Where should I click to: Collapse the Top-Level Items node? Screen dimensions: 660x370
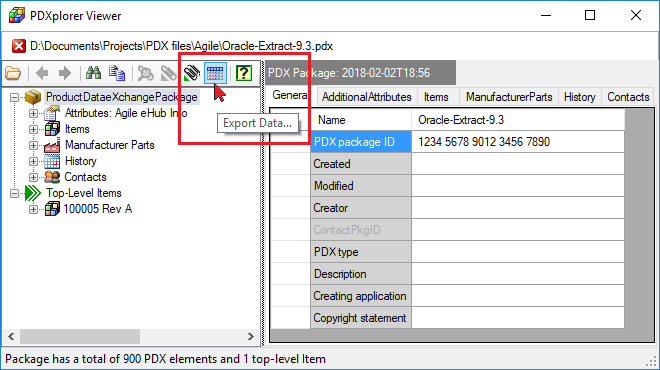[x=14, y=194]
